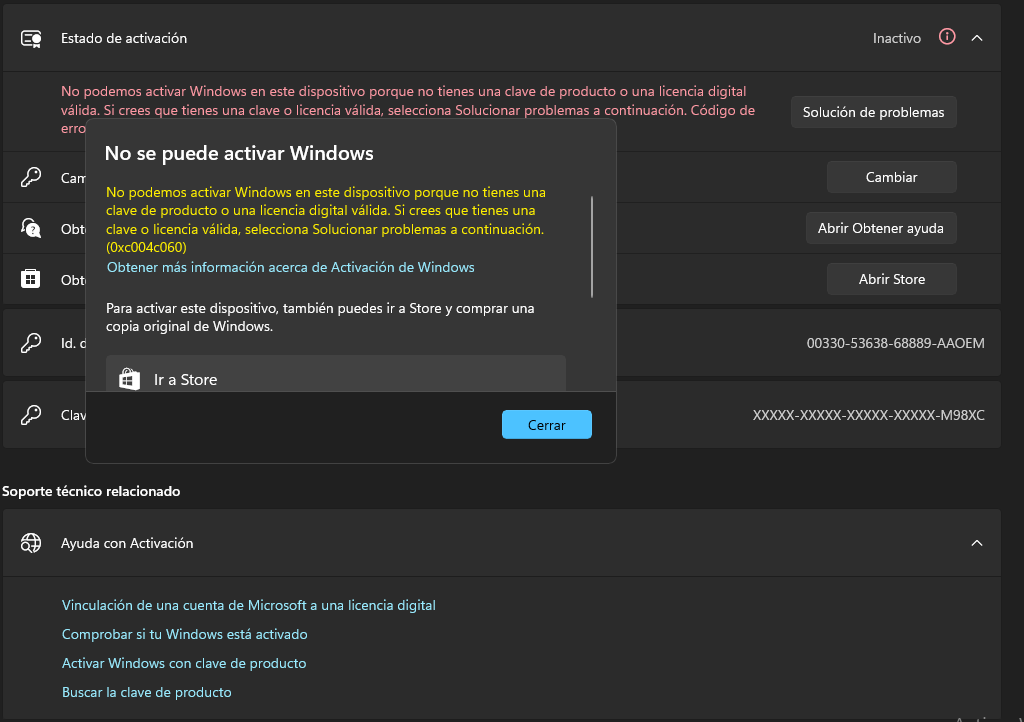Click the key icon in the product key row

(x=31, y=415)
